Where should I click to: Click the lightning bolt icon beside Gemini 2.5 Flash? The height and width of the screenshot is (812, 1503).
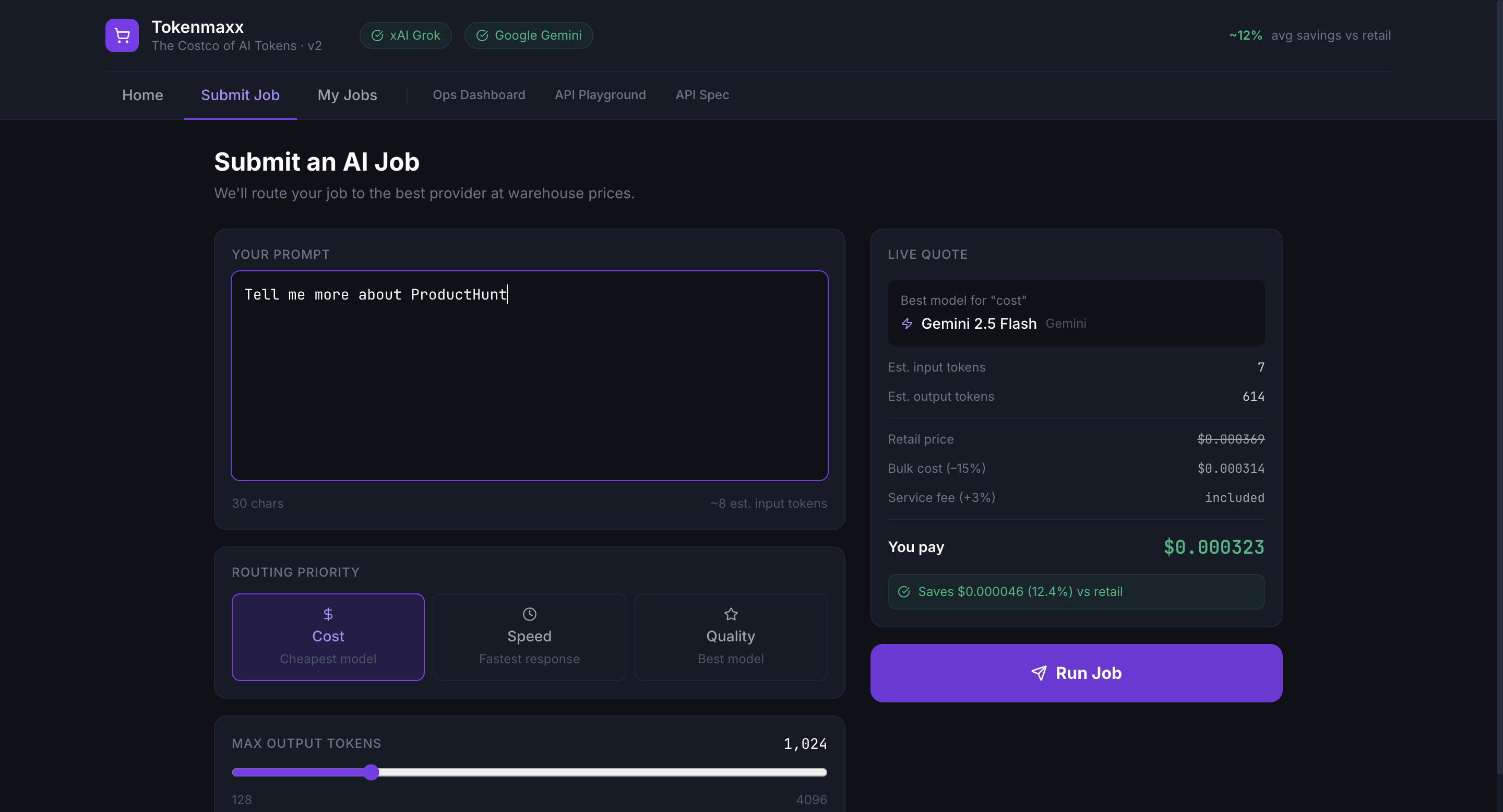(x=906, y=324)
